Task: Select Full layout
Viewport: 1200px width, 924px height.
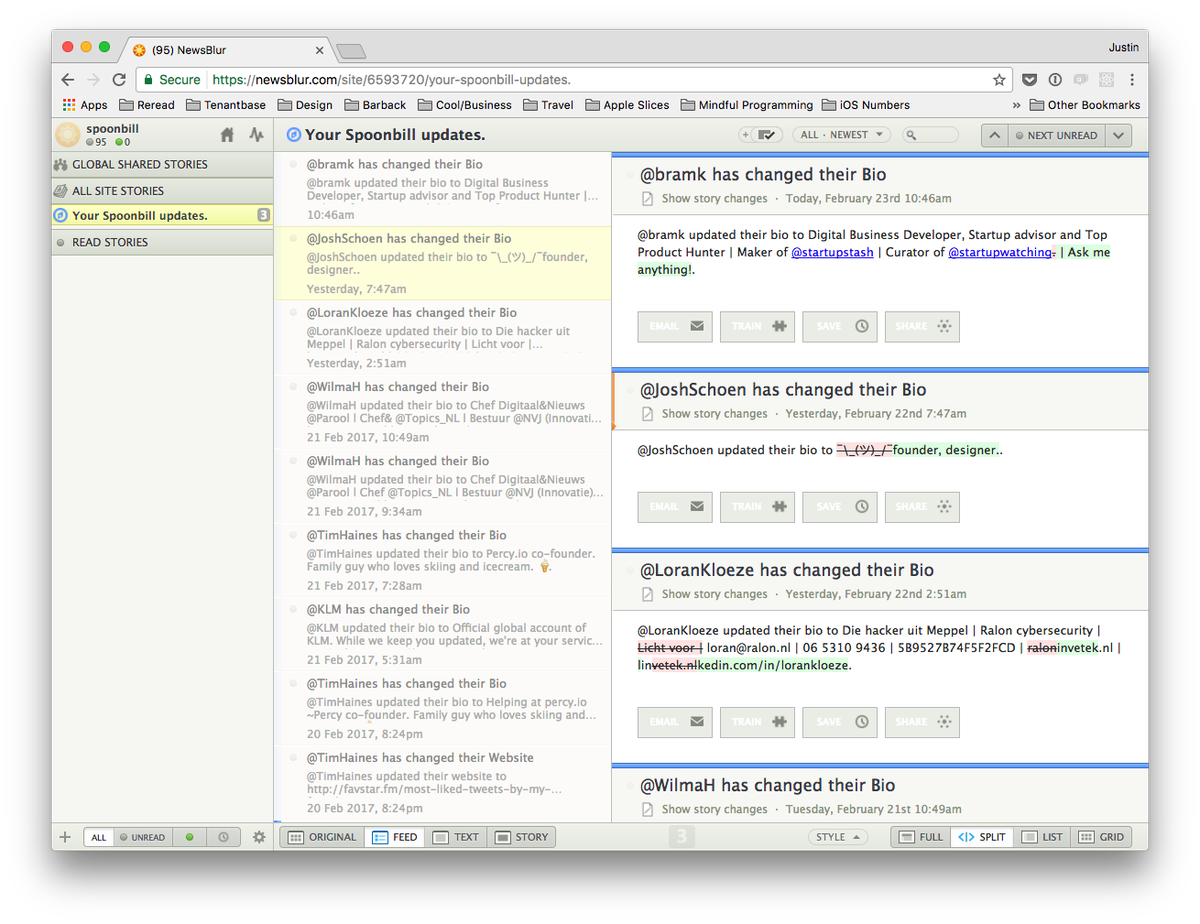Action: click(x=920, y=837)
